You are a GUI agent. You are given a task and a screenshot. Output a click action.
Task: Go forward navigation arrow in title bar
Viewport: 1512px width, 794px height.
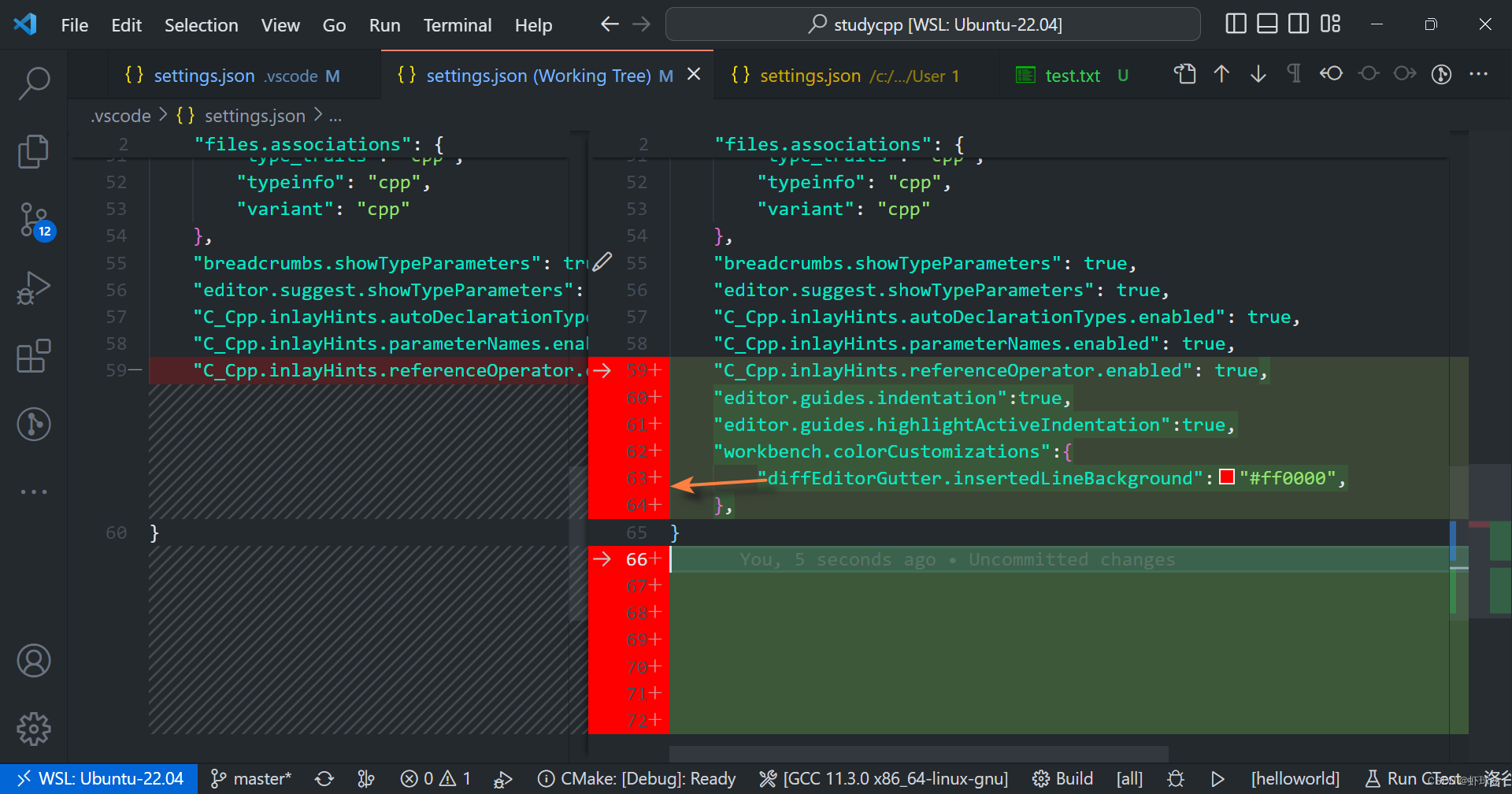click(x=642, y=24)
